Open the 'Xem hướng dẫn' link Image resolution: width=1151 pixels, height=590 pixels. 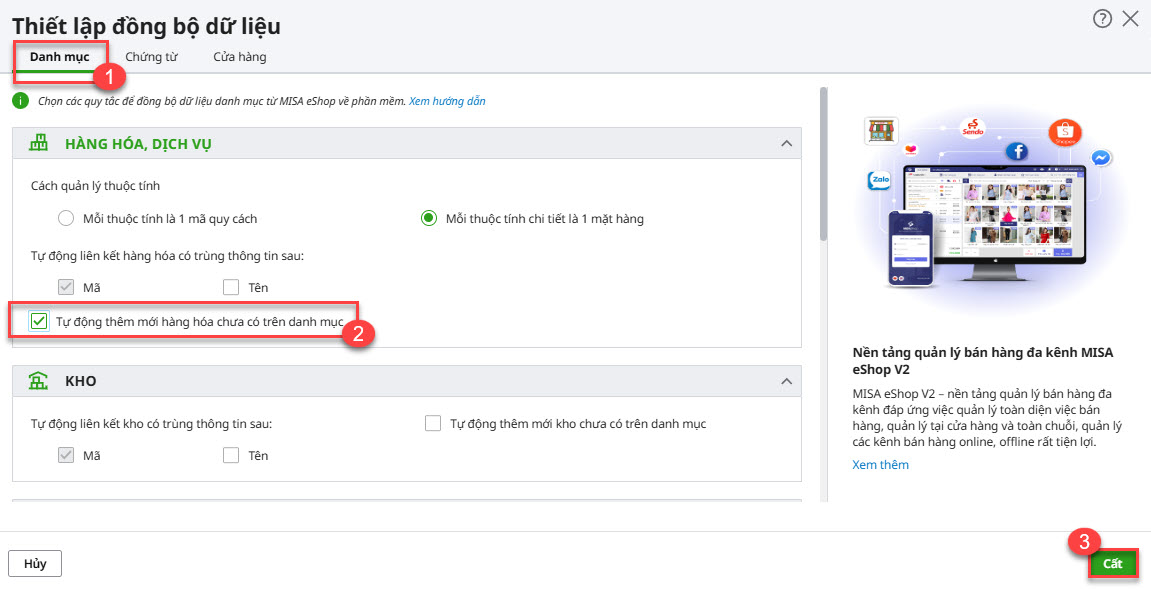(447, 101)
